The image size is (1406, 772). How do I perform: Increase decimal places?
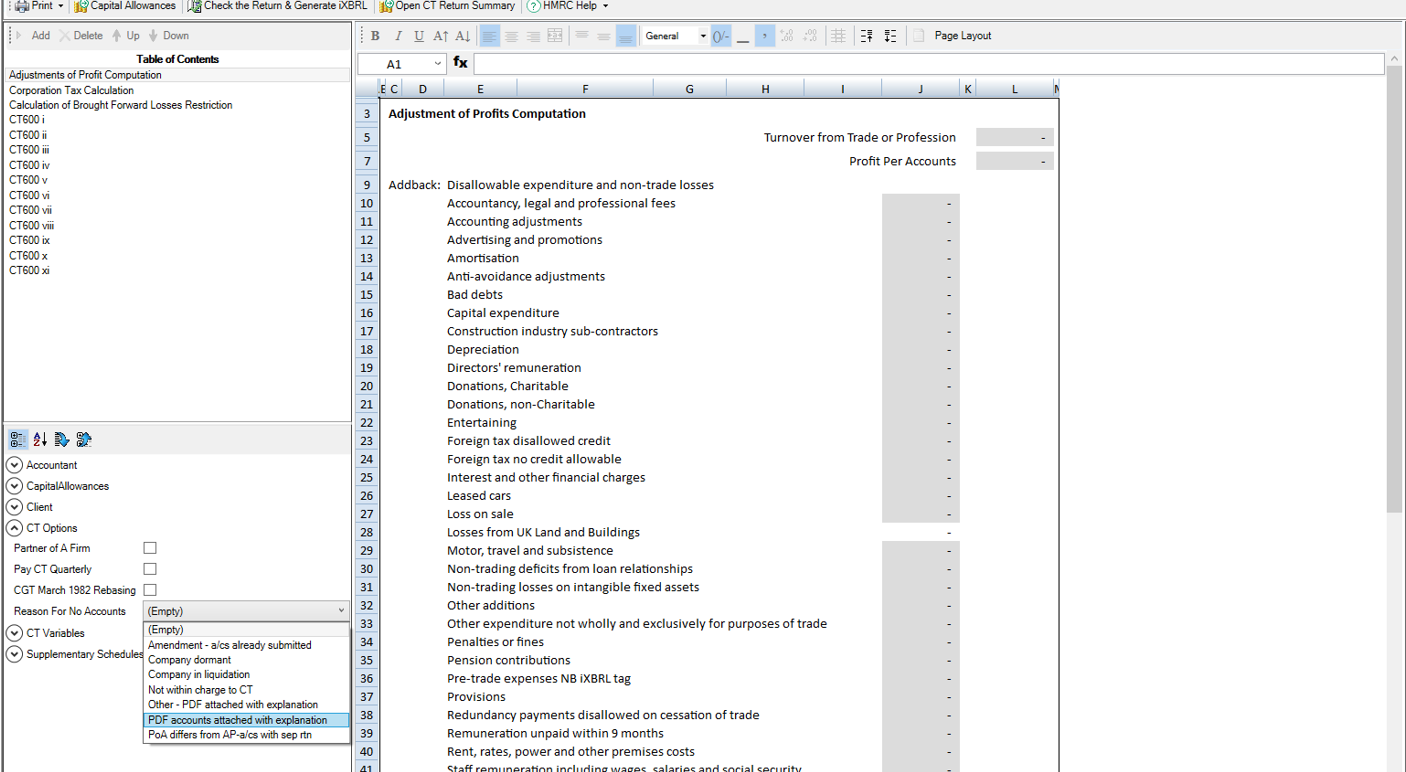(787, 36)
